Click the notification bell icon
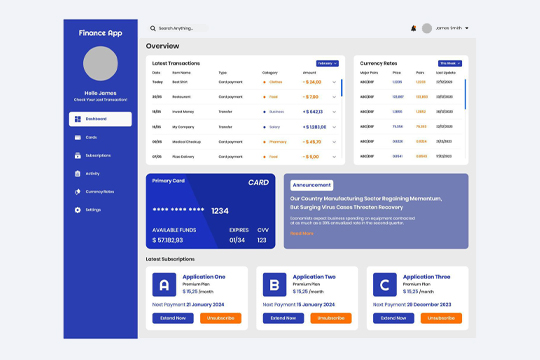 (413, 28)
